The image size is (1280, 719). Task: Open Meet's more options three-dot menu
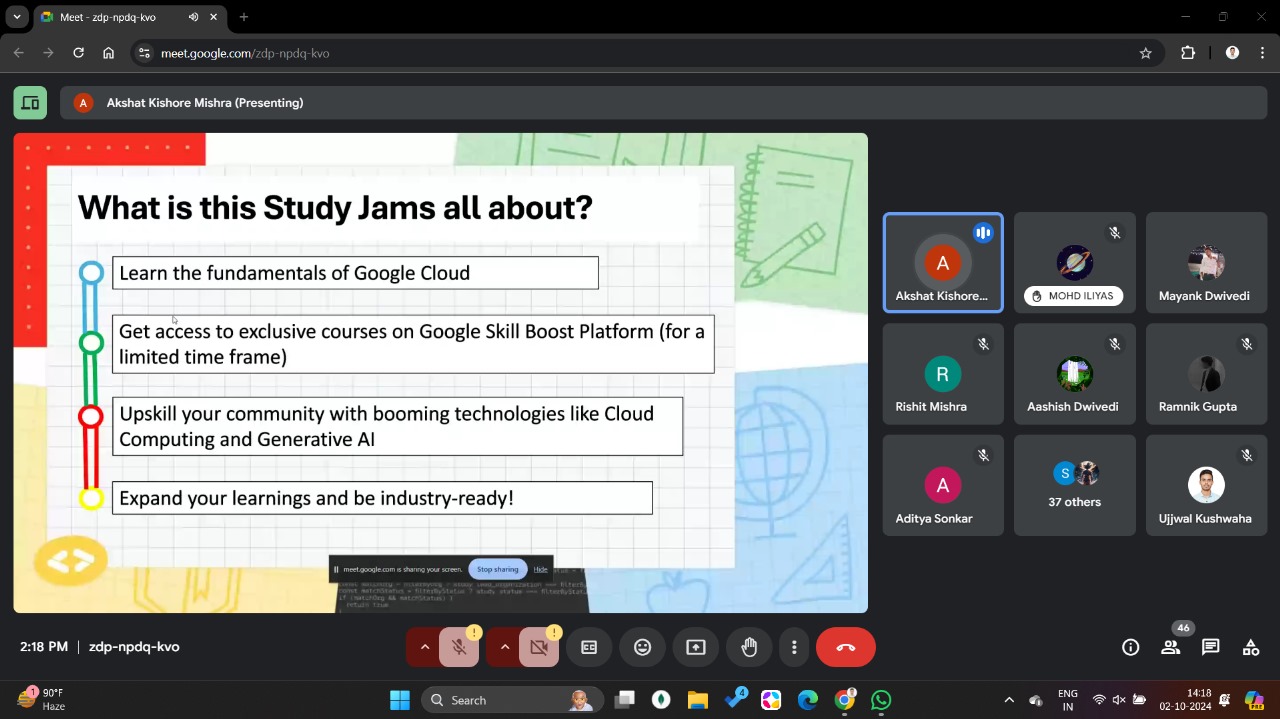(794, 647)
